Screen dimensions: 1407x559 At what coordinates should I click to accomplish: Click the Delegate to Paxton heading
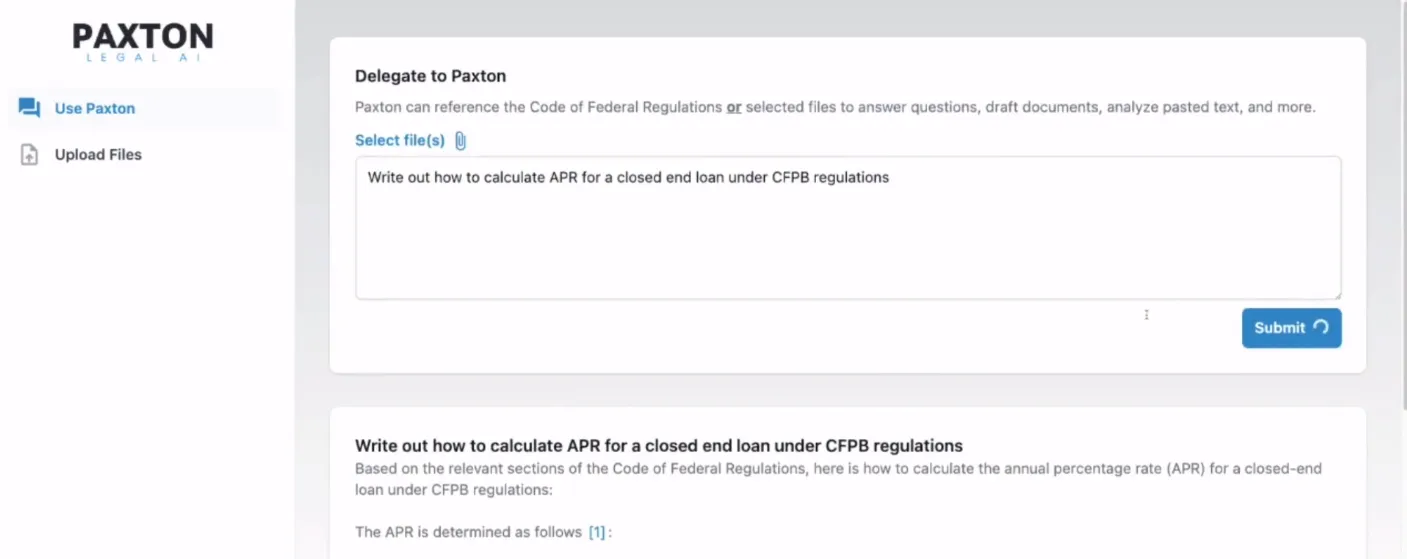click(430, 76)
